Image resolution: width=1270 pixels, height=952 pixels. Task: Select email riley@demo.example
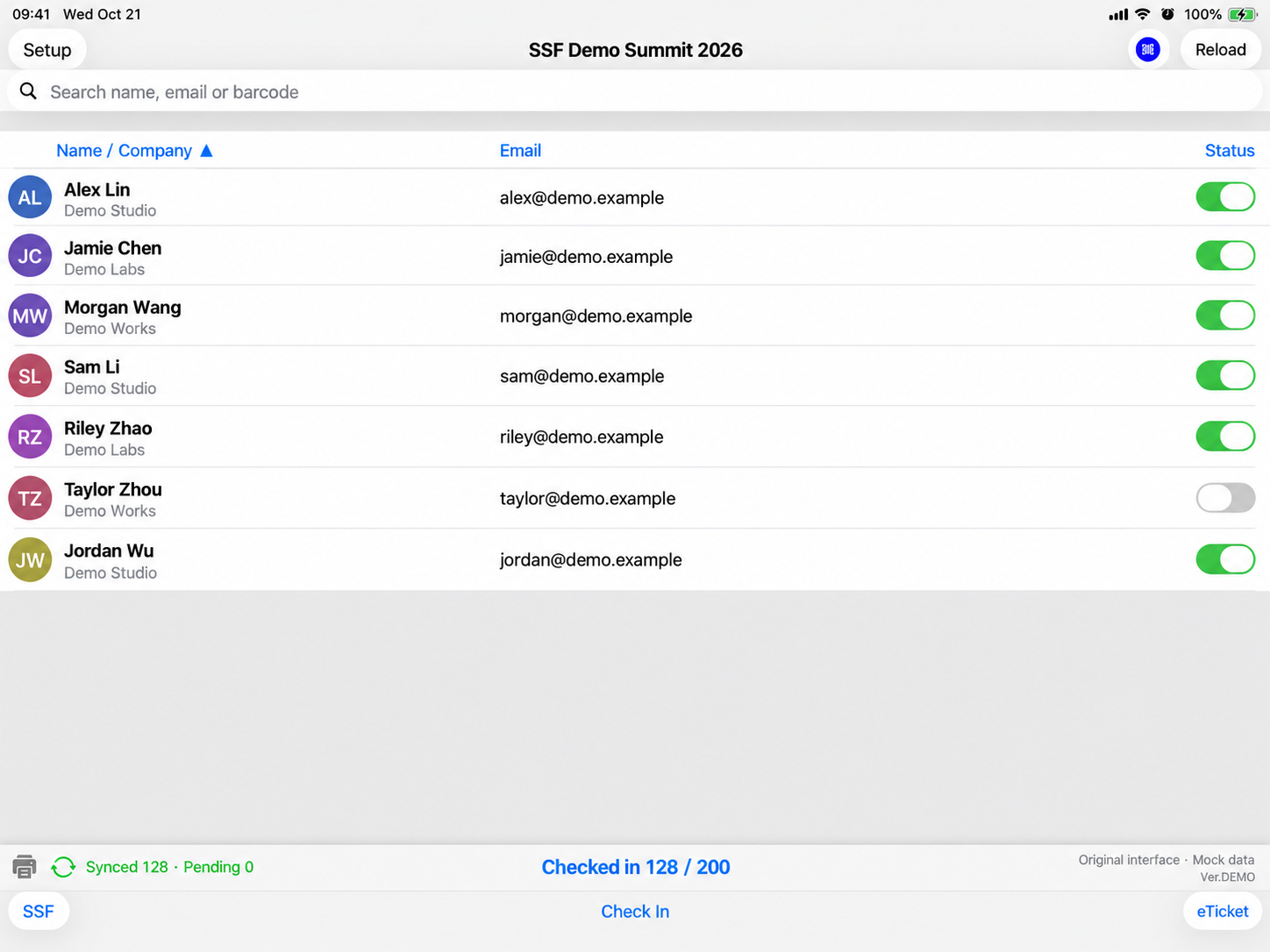(581, 437)
